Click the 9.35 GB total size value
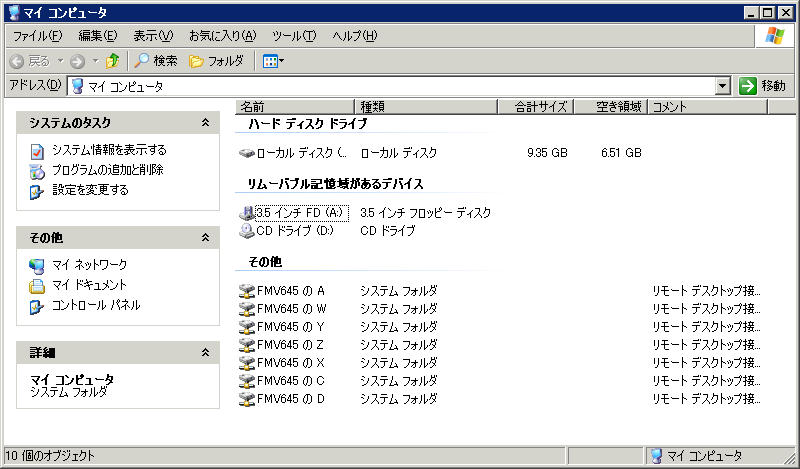This screenshot has width=800, height=469. [547, 153]
